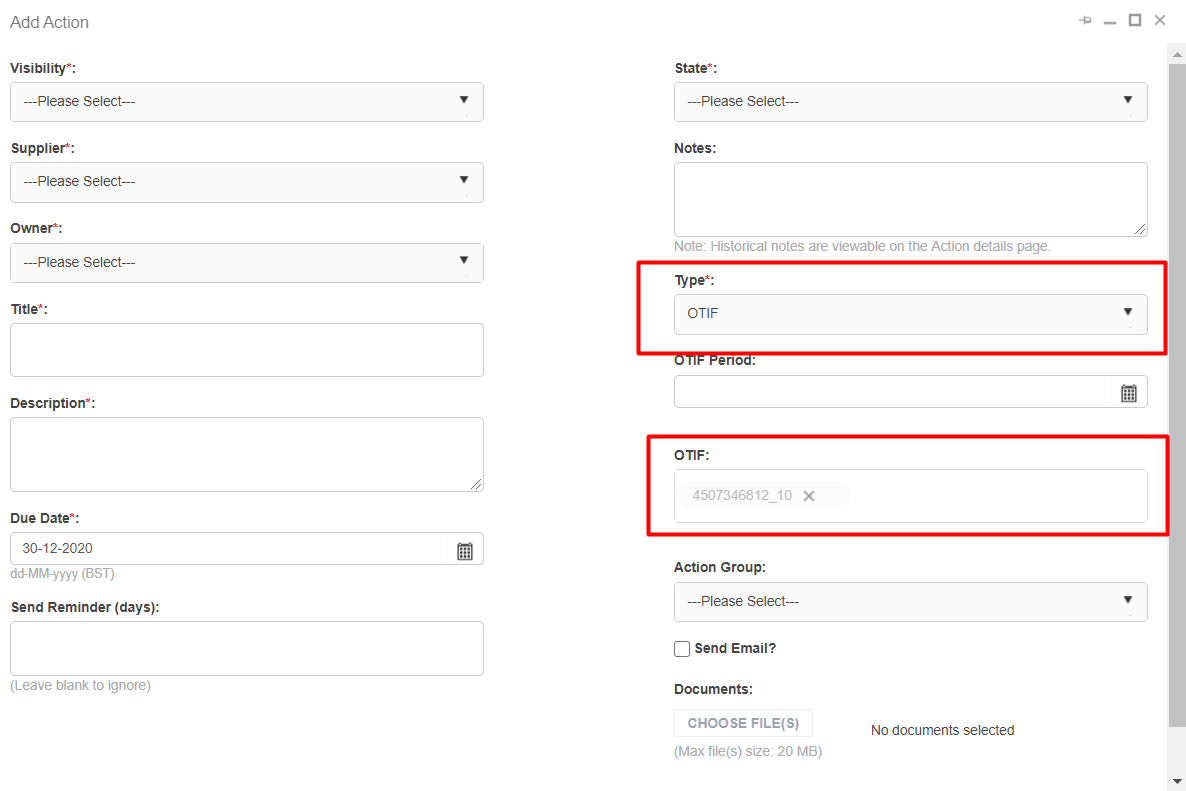This screenshot has width=1186, height=791.
Task: Click the Notes text area
Action: click(x=910, y=199)
